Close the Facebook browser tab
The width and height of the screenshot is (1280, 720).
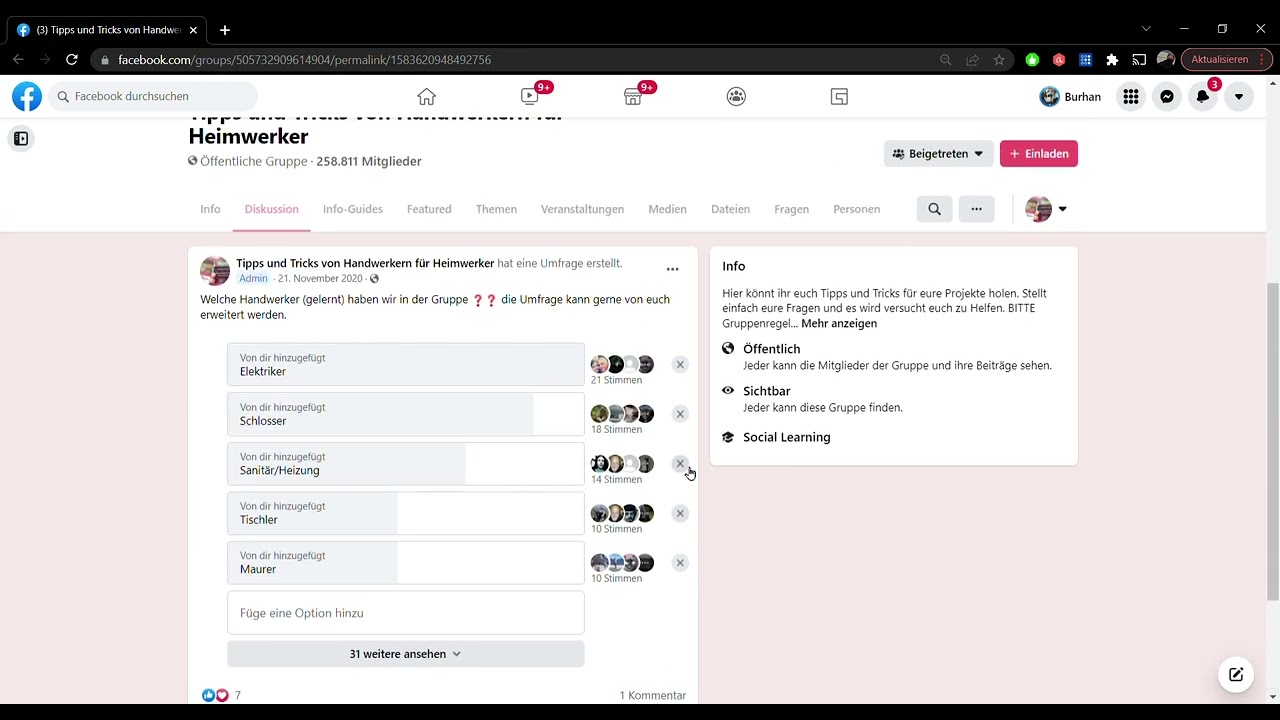pos(193,30)
